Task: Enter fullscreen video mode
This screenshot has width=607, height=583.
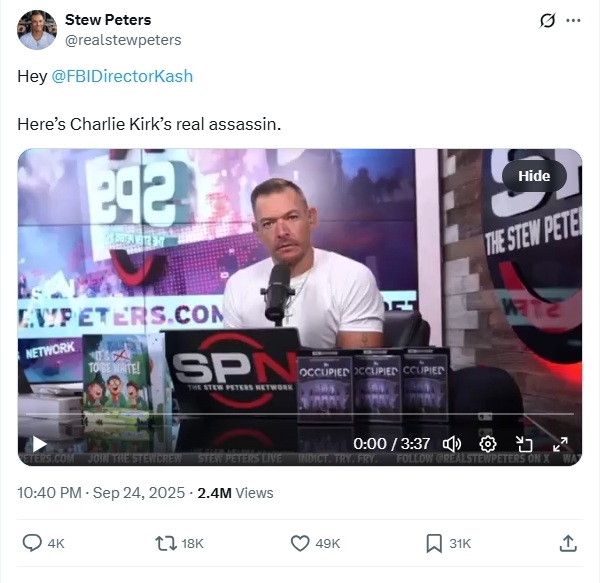Action: [560, 444]
